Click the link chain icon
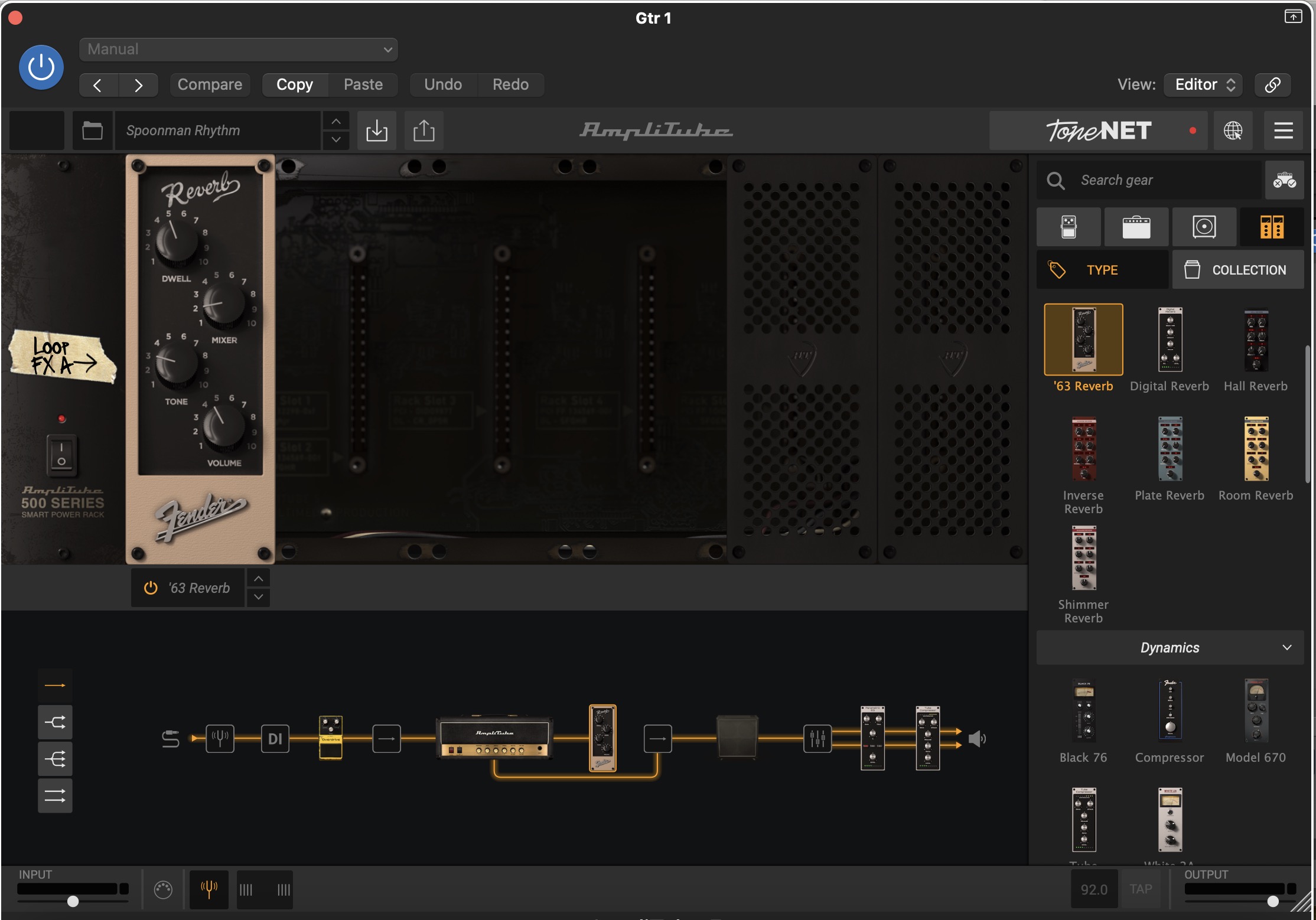The height and width of the screenshot is (920, 1316). [x=1272, y=85]
